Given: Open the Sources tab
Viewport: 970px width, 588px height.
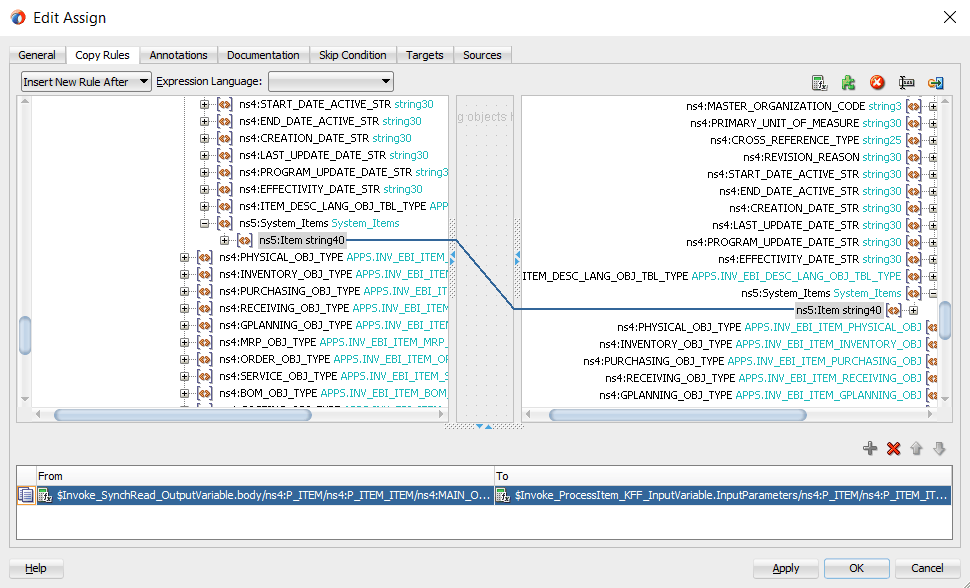Looking at the screenshot, I should click(482, 55).
